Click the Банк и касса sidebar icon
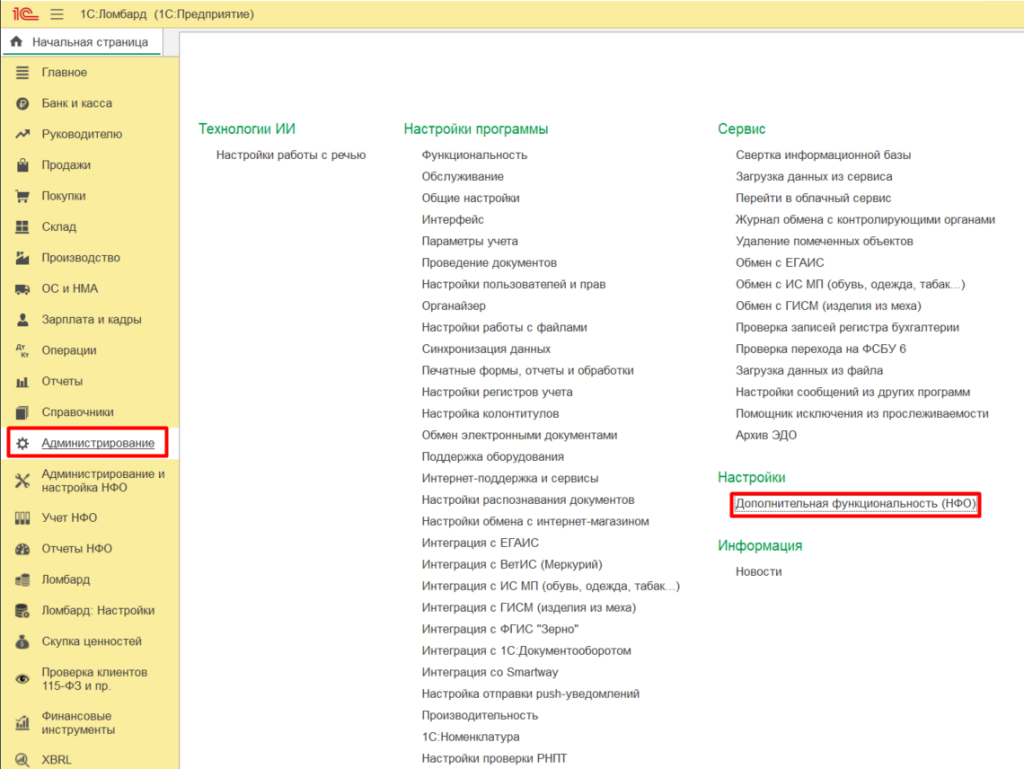Viewport: 1024px width, 769px height. [22, 104]
